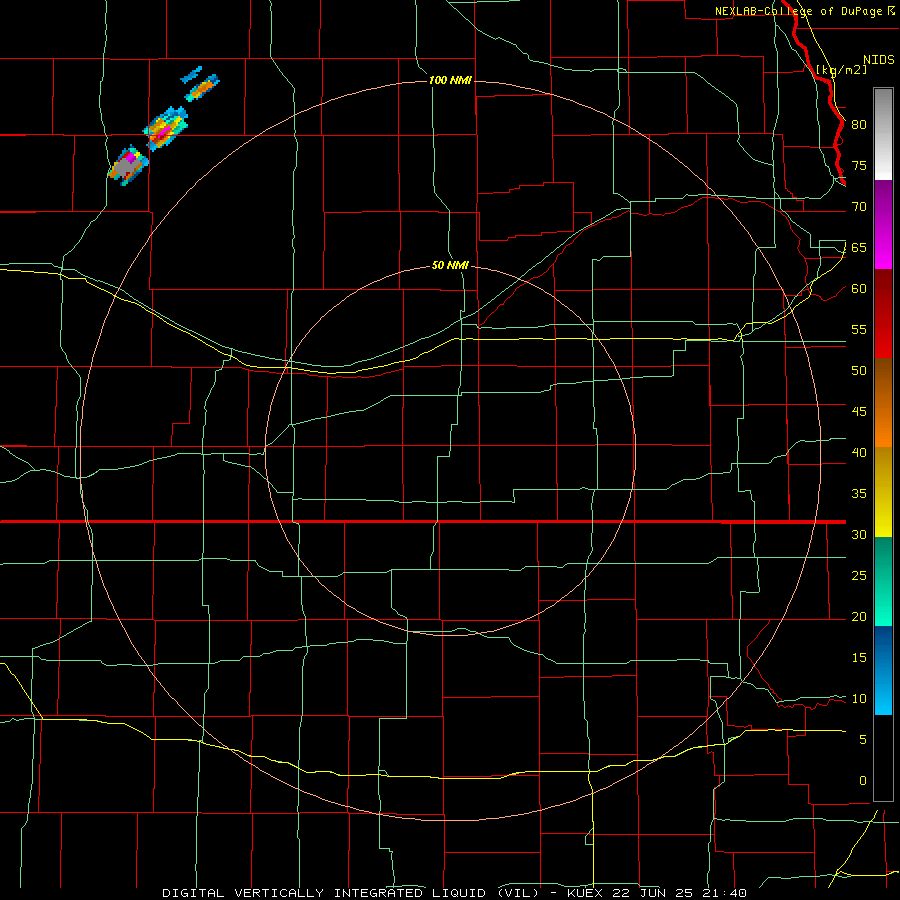Click the "100 NMI" range ring label

450,80
